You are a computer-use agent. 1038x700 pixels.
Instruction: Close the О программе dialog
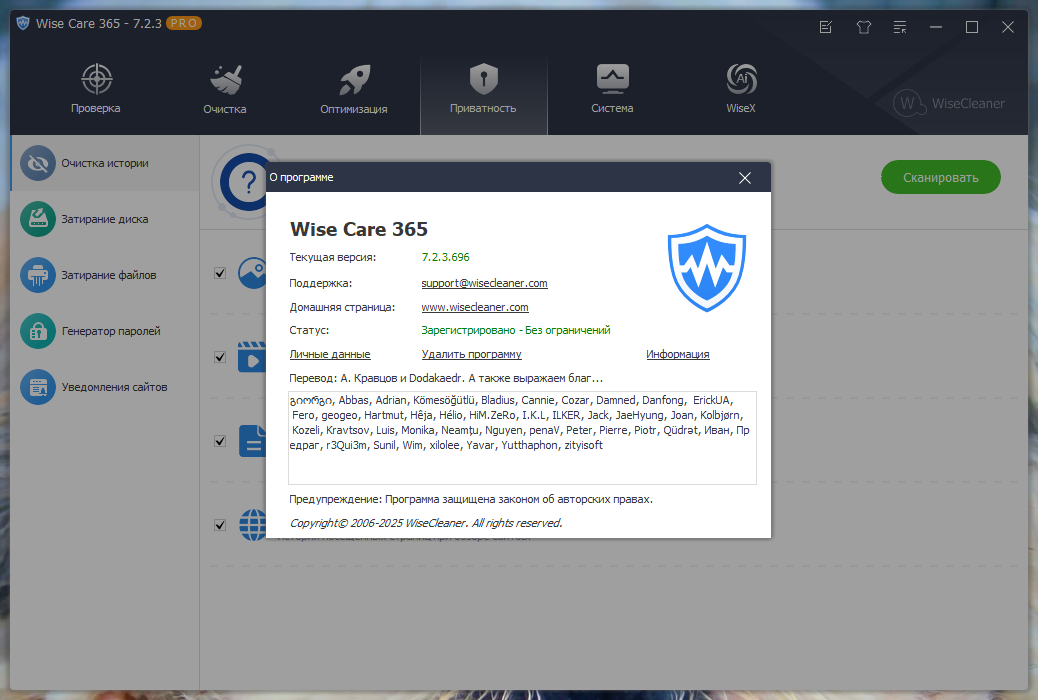[x=745, y=177]
